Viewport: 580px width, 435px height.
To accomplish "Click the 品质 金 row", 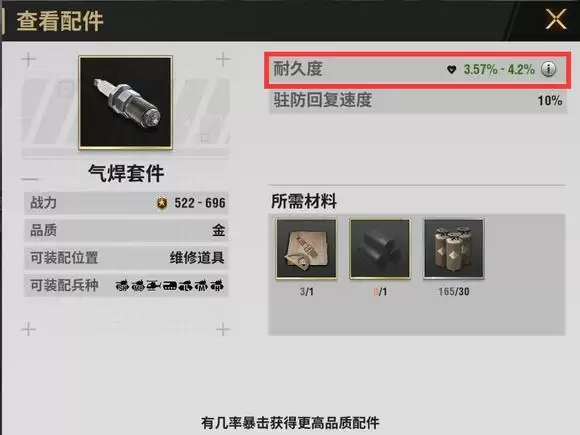I will pos(126,230).
